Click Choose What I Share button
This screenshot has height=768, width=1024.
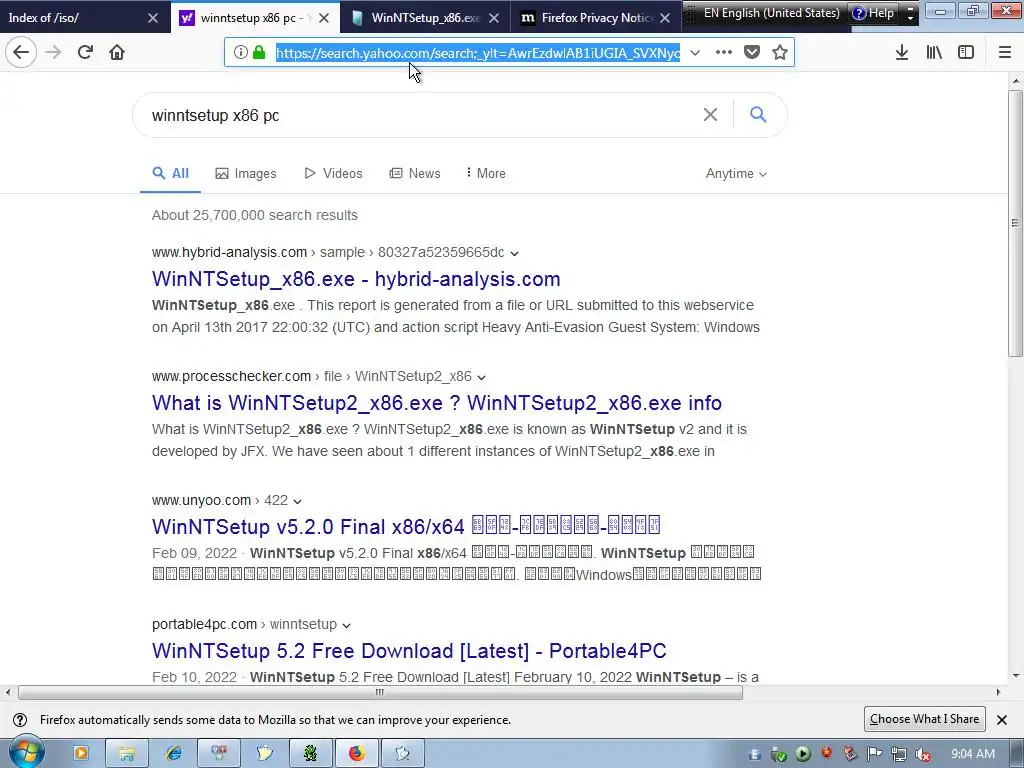(x=924, y=719)
